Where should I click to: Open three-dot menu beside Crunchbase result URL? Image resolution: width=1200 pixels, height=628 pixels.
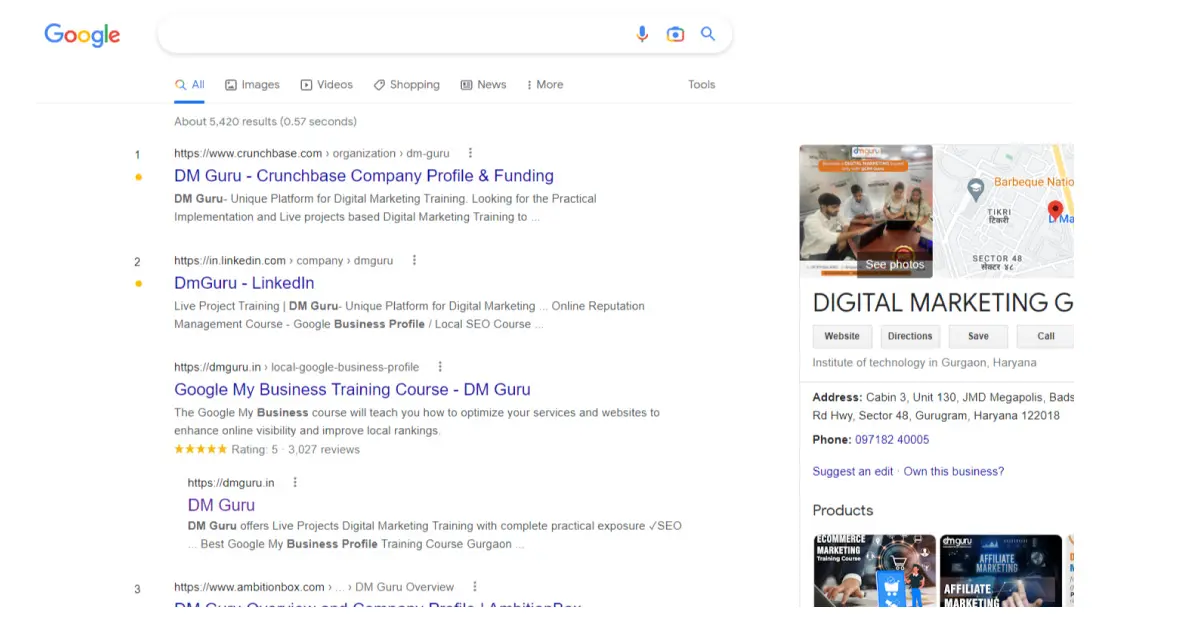(x=470, y=153)
